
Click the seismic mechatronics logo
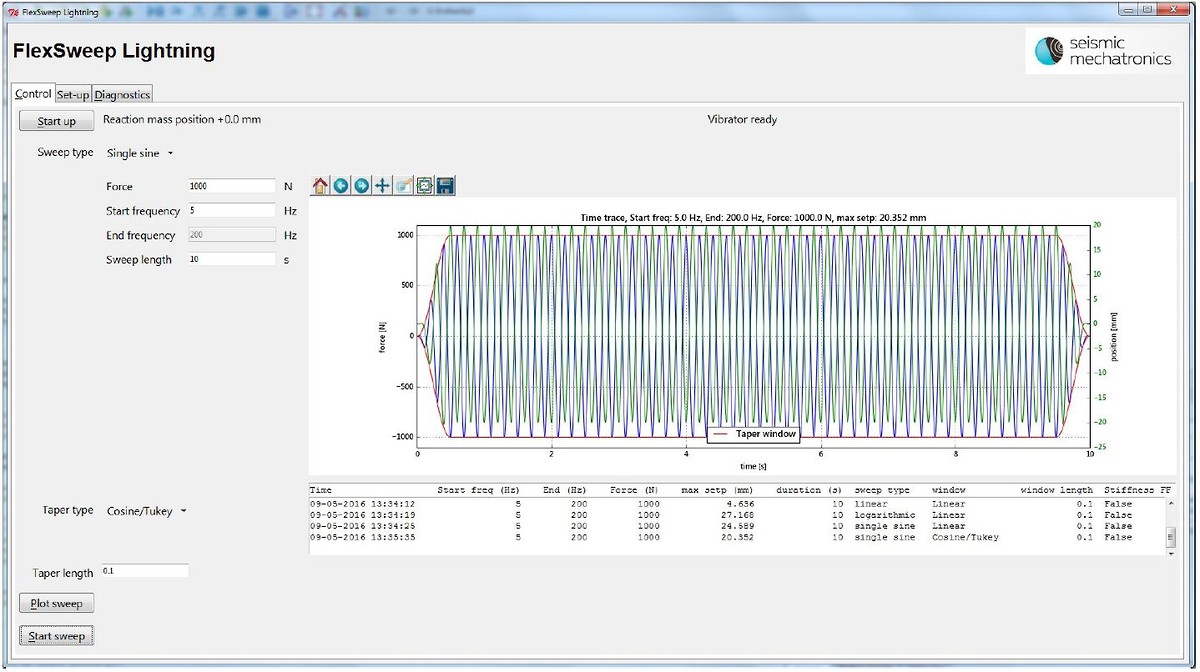click(1103, 50)
